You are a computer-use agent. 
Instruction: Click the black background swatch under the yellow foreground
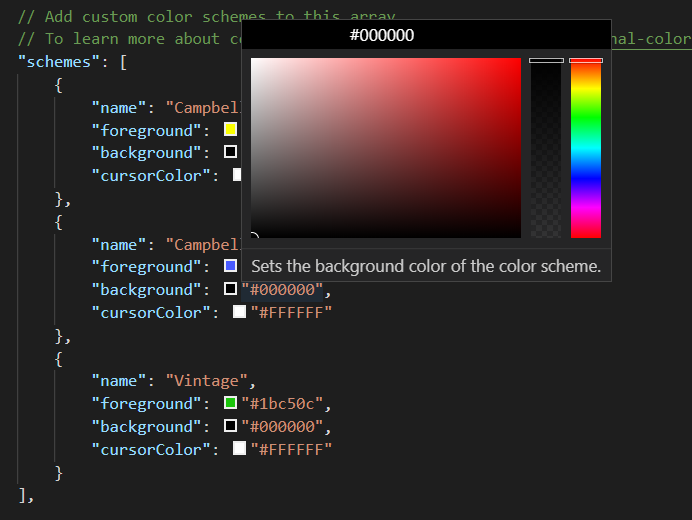coord(230,152)
